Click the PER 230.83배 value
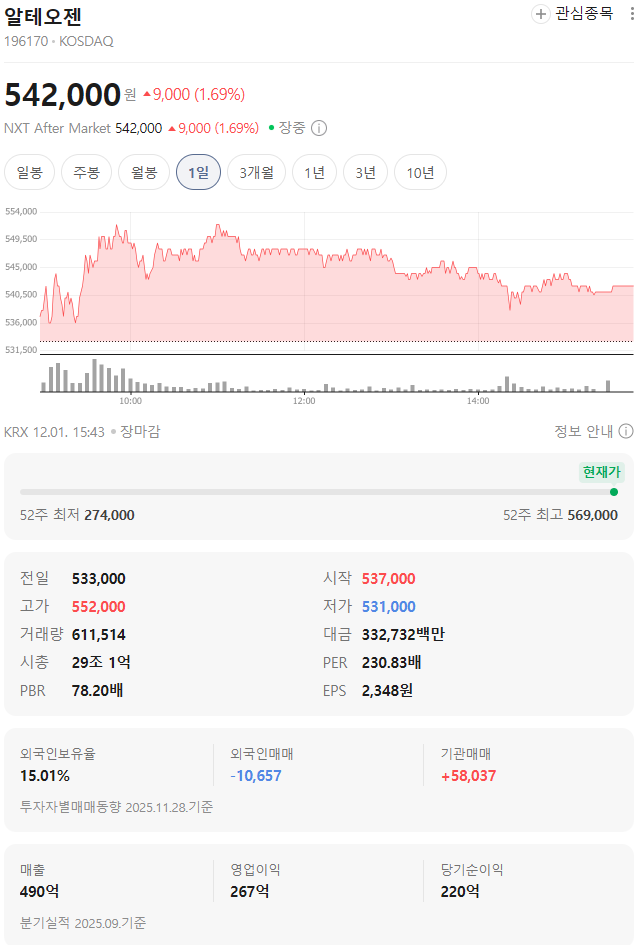The width and height of the screenshot is (639, 945). 391,662
